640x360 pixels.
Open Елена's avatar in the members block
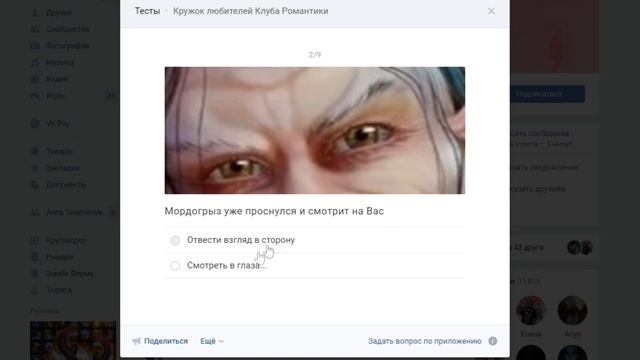(x=531, y=310)
